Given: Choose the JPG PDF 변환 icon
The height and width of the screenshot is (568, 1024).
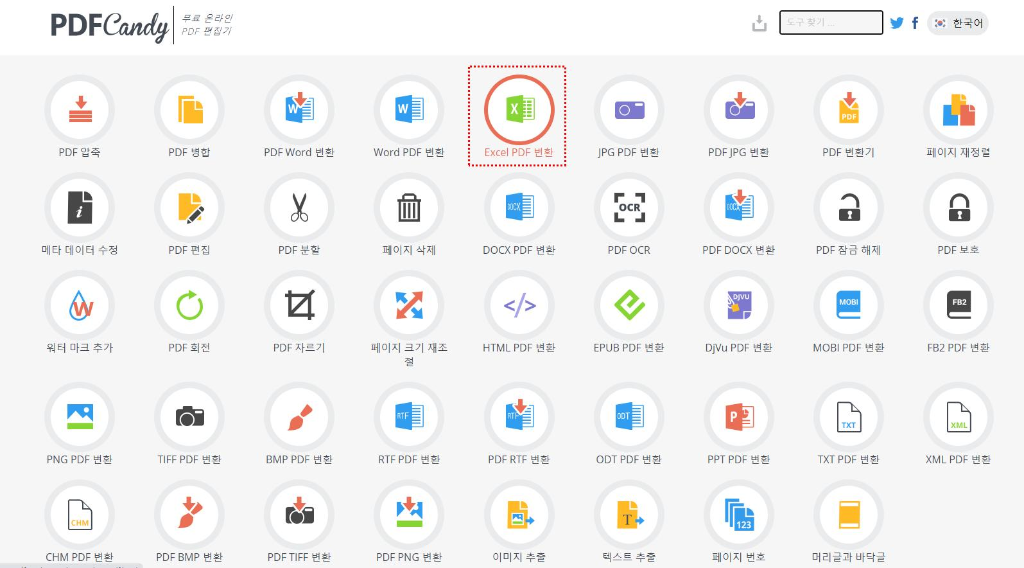Looking at the screenshot, I should click(629, 109).
